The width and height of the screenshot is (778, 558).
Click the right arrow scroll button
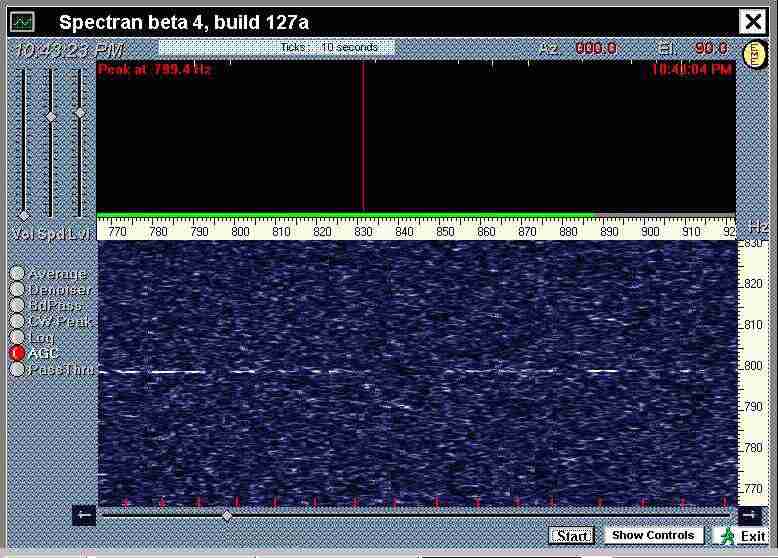tap(749, 515)
